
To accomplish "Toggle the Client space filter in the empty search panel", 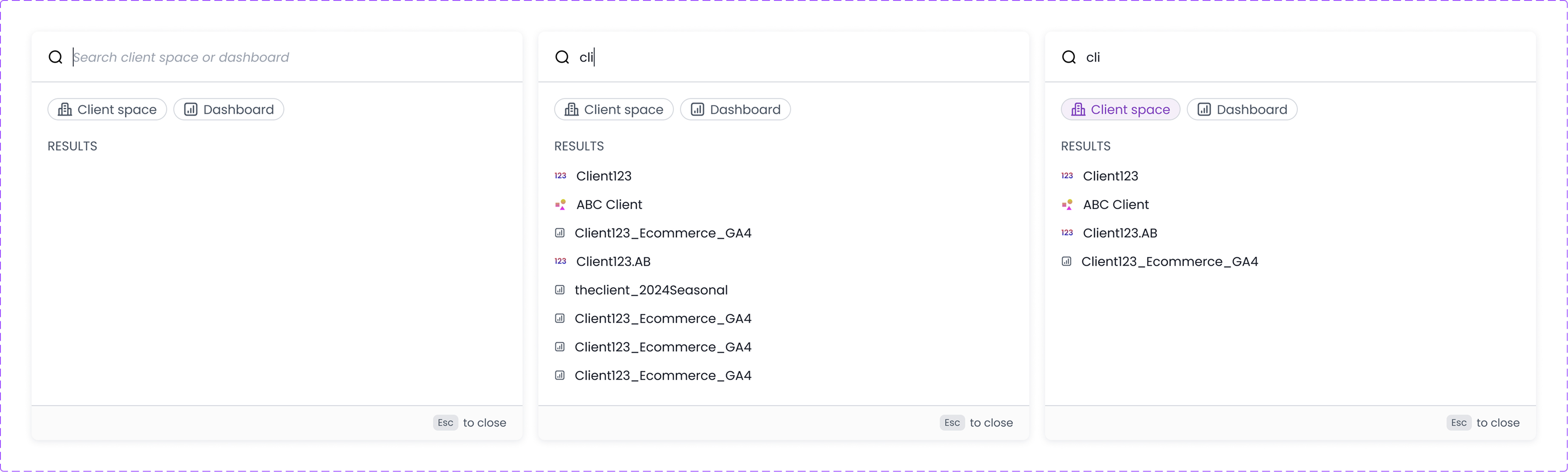I will [x=107, y=109].
